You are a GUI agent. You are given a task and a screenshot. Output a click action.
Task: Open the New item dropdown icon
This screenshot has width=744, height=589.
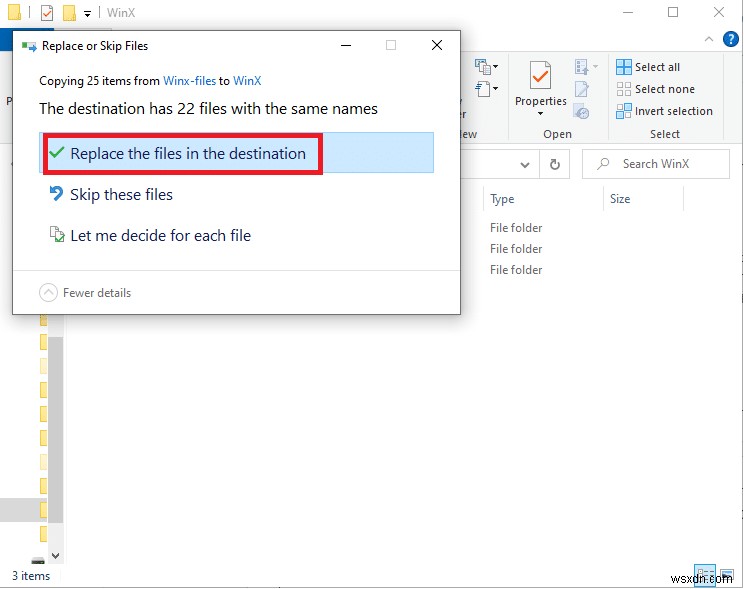coord(486,67)
